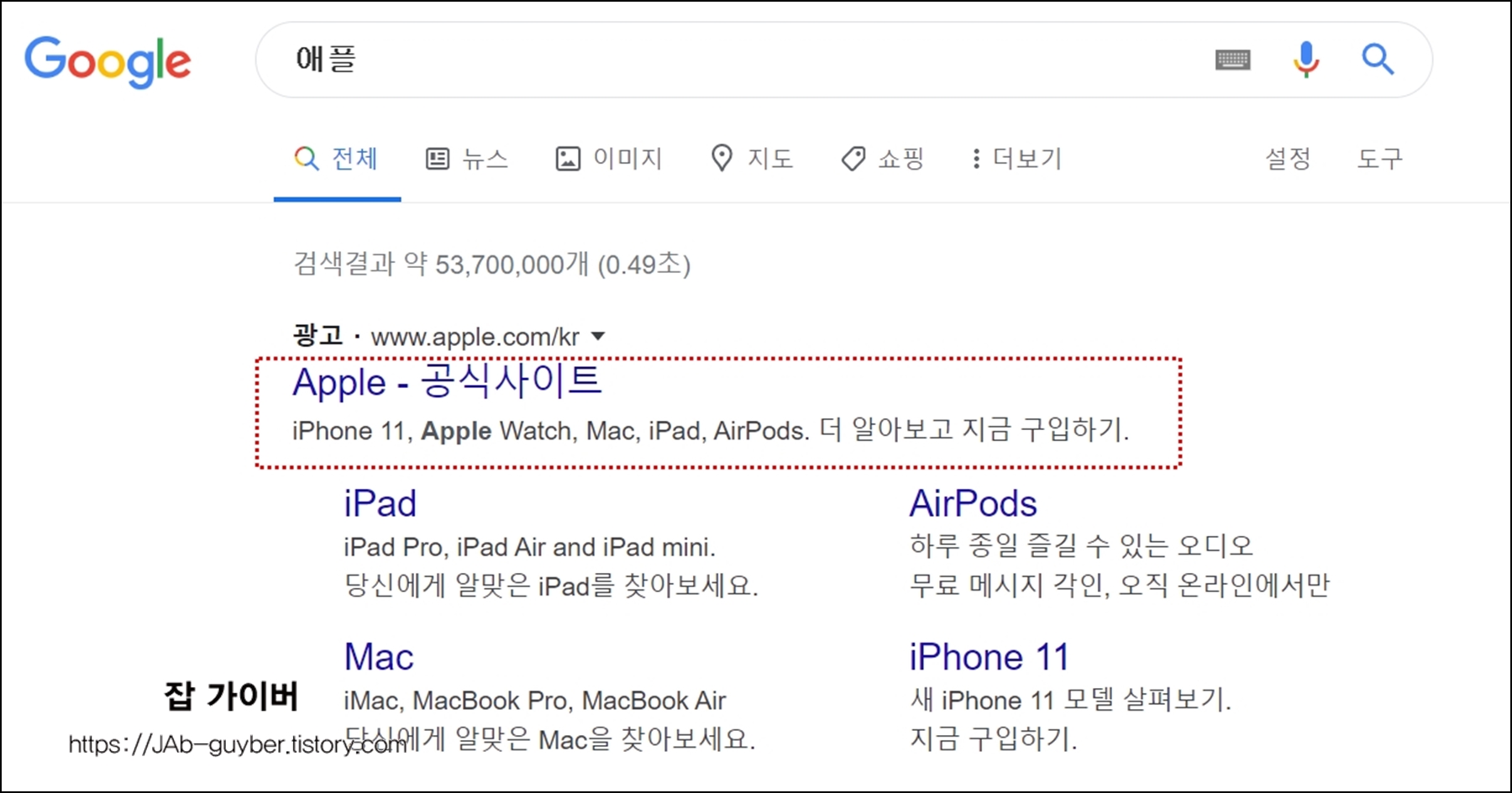Click the text iPad Pro, iPad Air and iPad mini.
Viewport: 1512px width, 793px height.
coord(529,547)
